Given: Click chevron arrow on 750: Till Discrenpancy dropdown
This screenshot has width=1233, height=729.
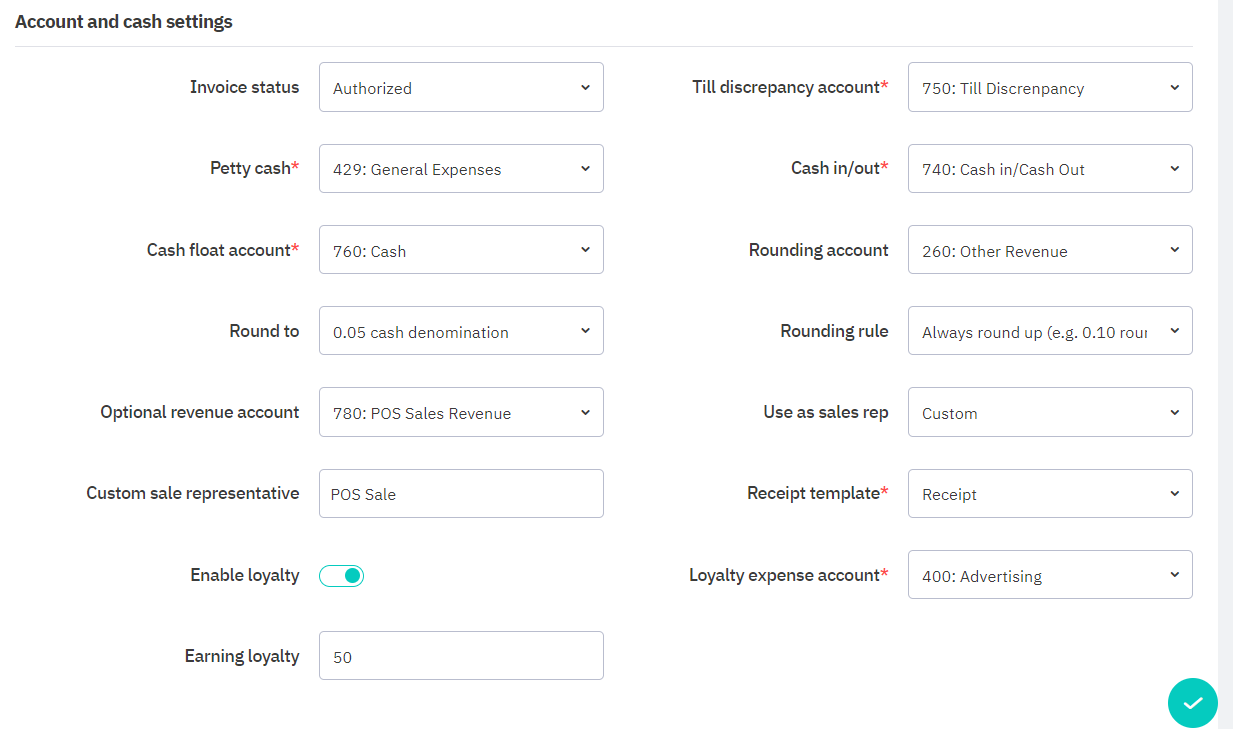Looking at the screenshot, I should point(1174,88).
